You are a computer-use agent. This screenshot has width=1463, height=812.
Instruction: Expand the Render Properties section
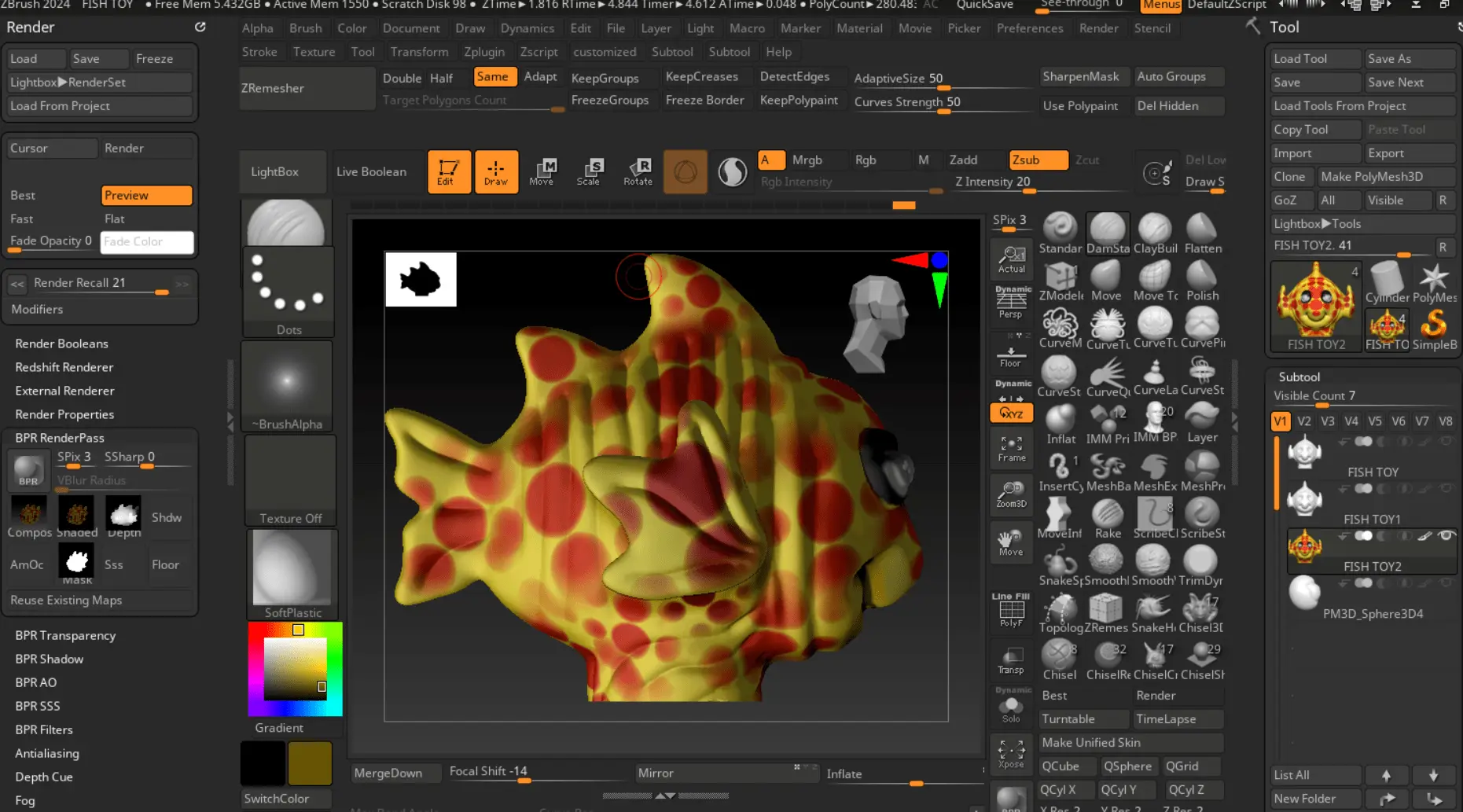(x=64, y=414)
